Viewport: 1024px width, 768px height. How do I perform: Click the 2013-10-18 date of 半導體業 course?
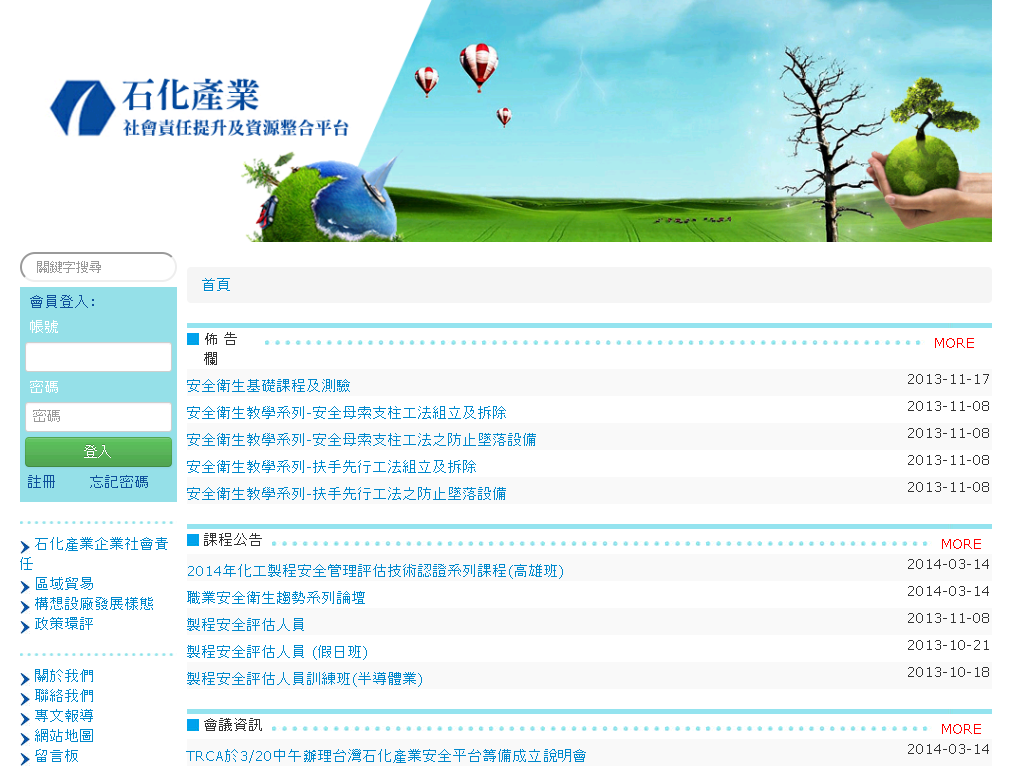(948, 672)
